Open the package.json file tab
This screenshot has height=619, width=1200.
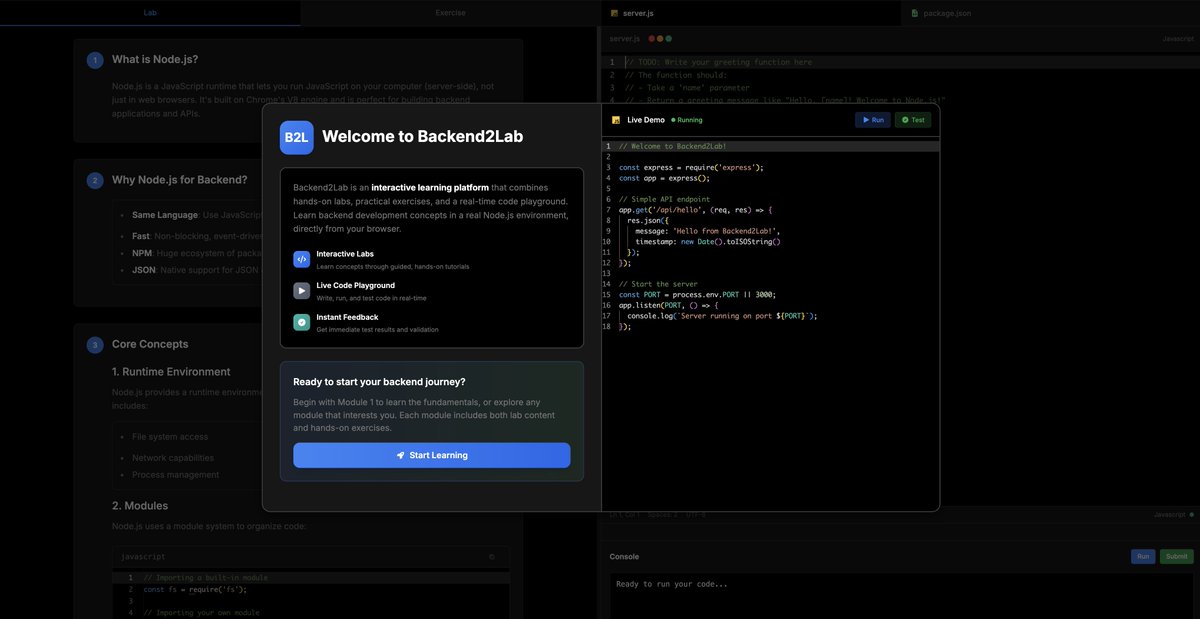(x=1050, y=13)
